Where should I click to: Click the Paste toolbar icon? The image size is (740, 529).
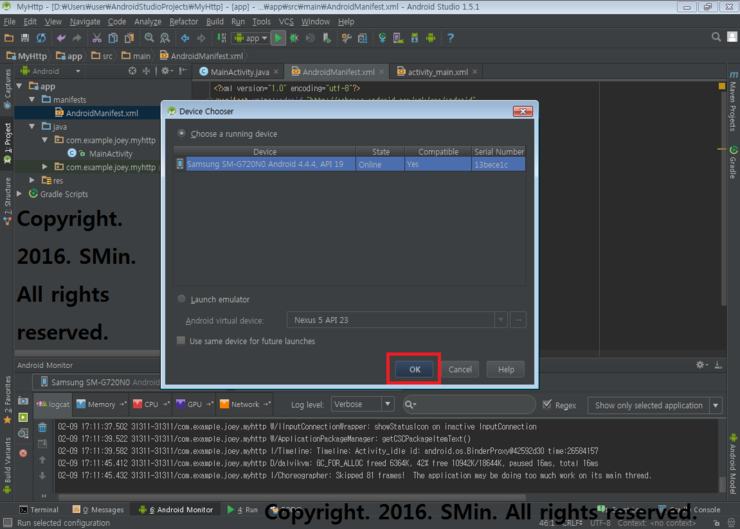(x=129, y=38)
